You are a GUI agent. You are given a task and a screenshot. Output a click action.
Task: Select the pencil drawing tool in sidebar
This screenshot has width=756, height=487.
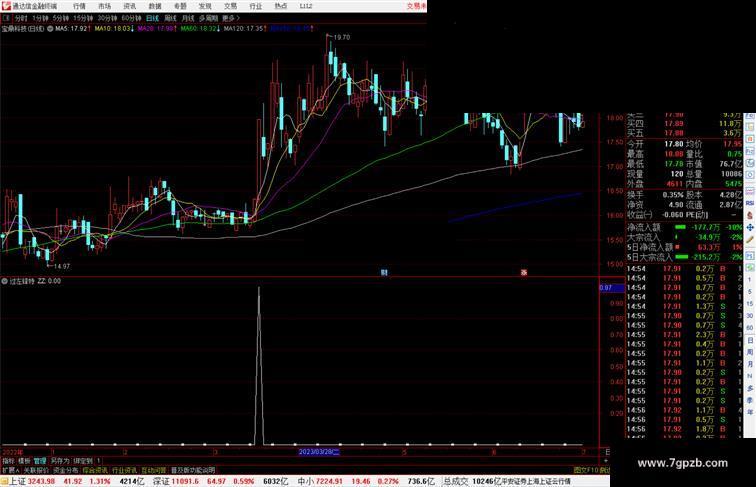pyautogui.click(x=750, y=240)
